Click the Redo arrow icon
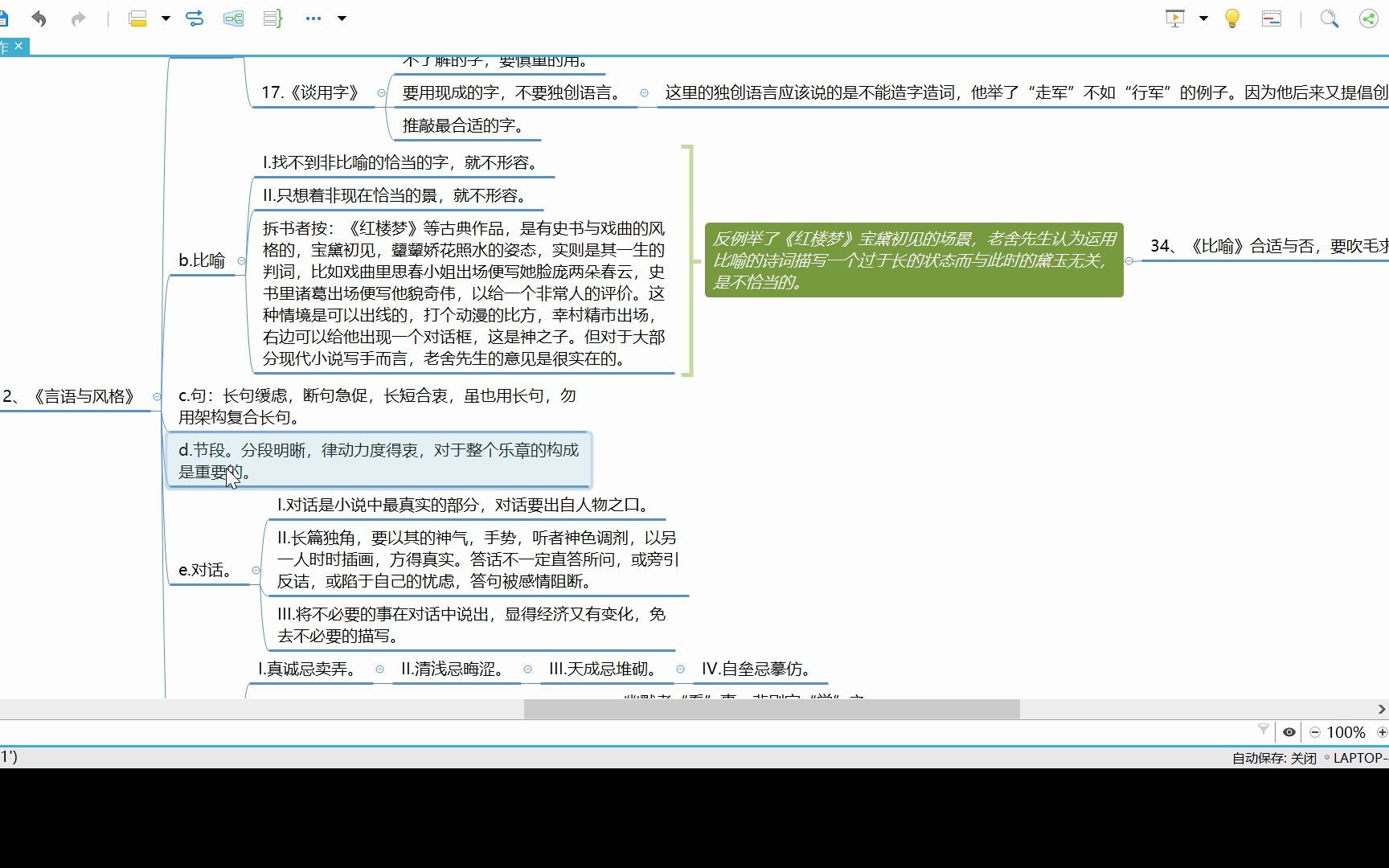This screenshot has height=868, width=1389. (78, 18)
